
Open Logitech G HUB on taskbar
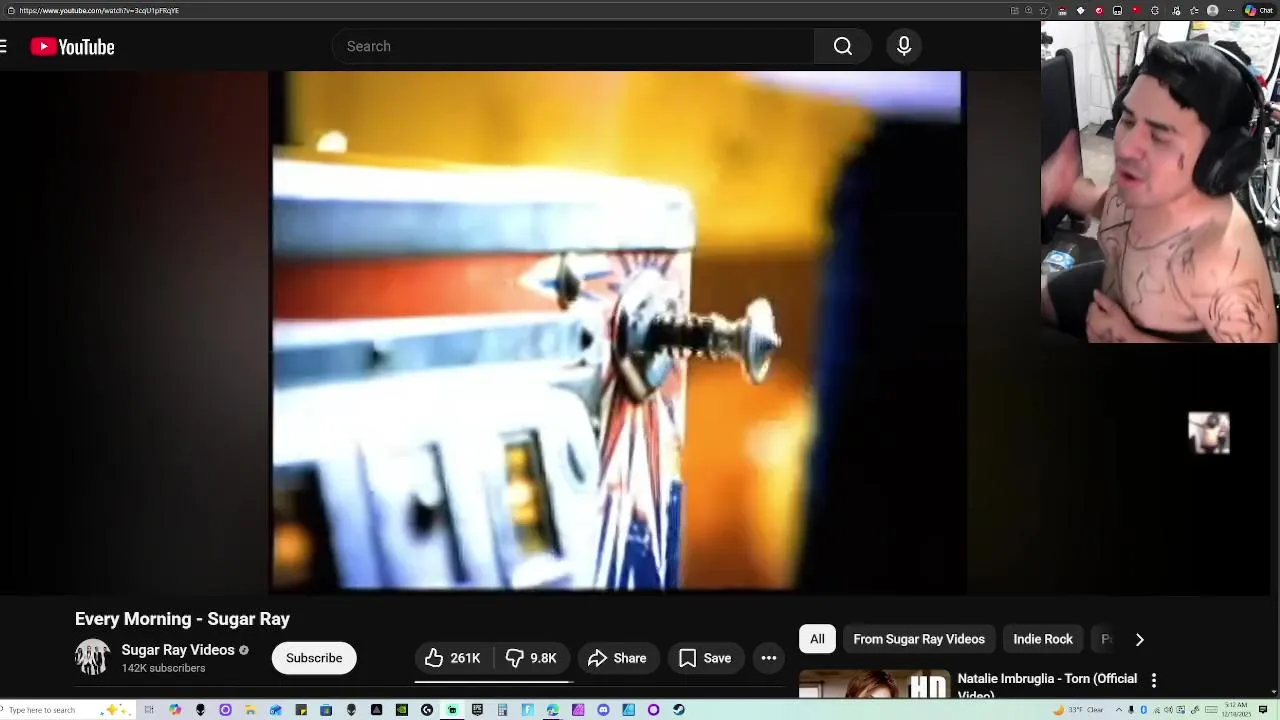click(427, 710)
